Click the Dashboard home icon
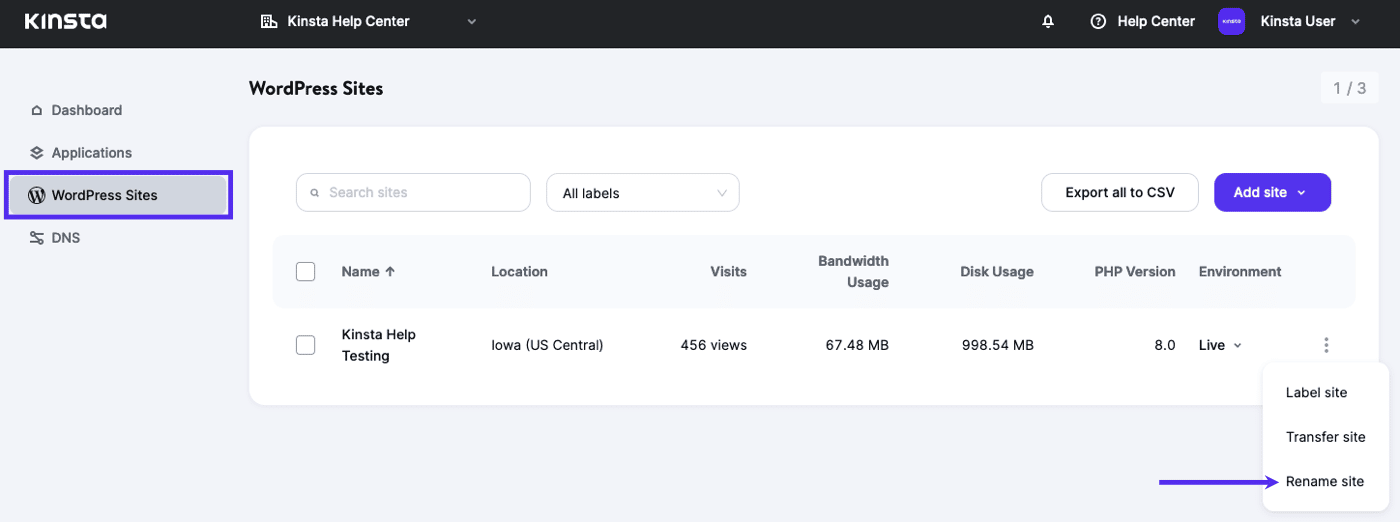 coord(37,110)
